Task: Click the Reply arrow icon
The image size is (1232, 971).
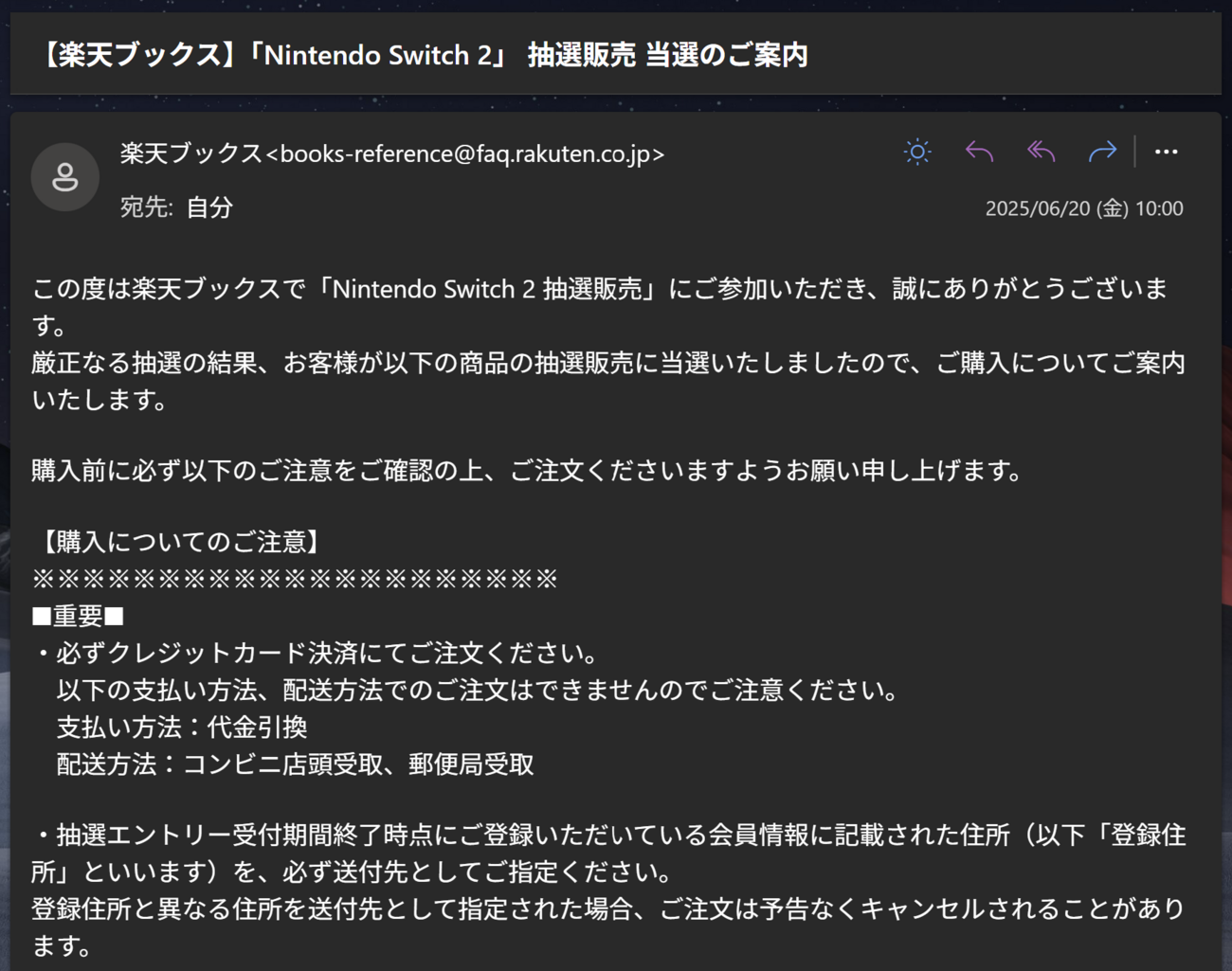Action: pyautogui.click(x=979, y=152)
